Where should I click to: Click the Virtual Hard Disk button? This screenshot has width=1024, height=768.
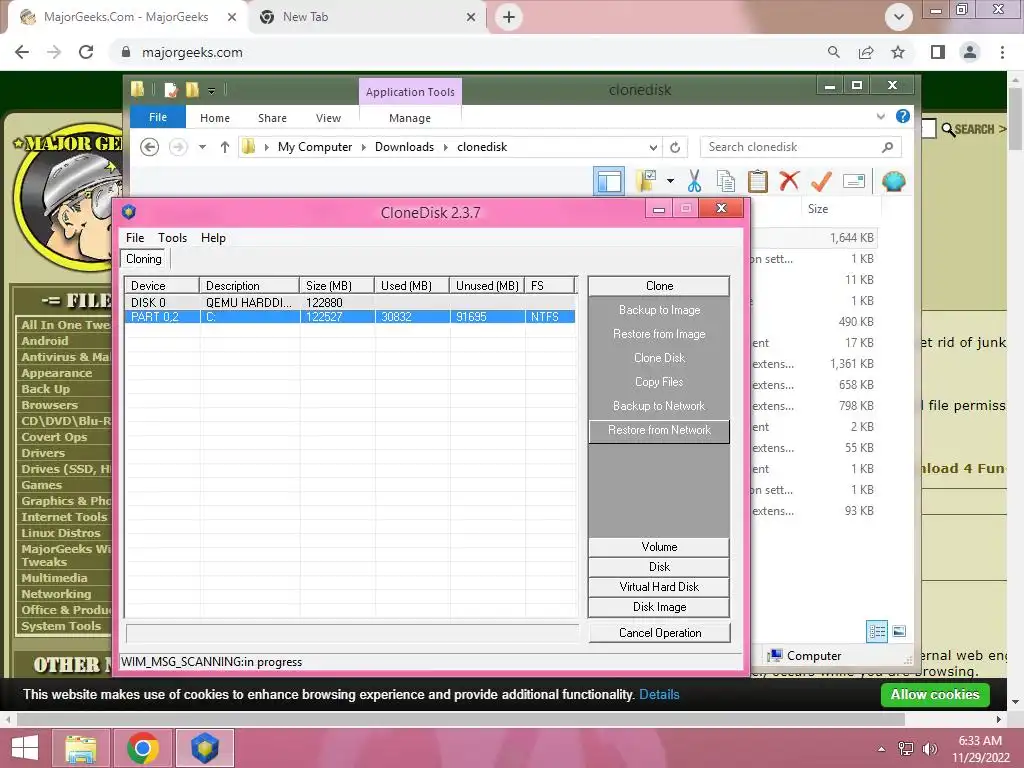point(659,586)
